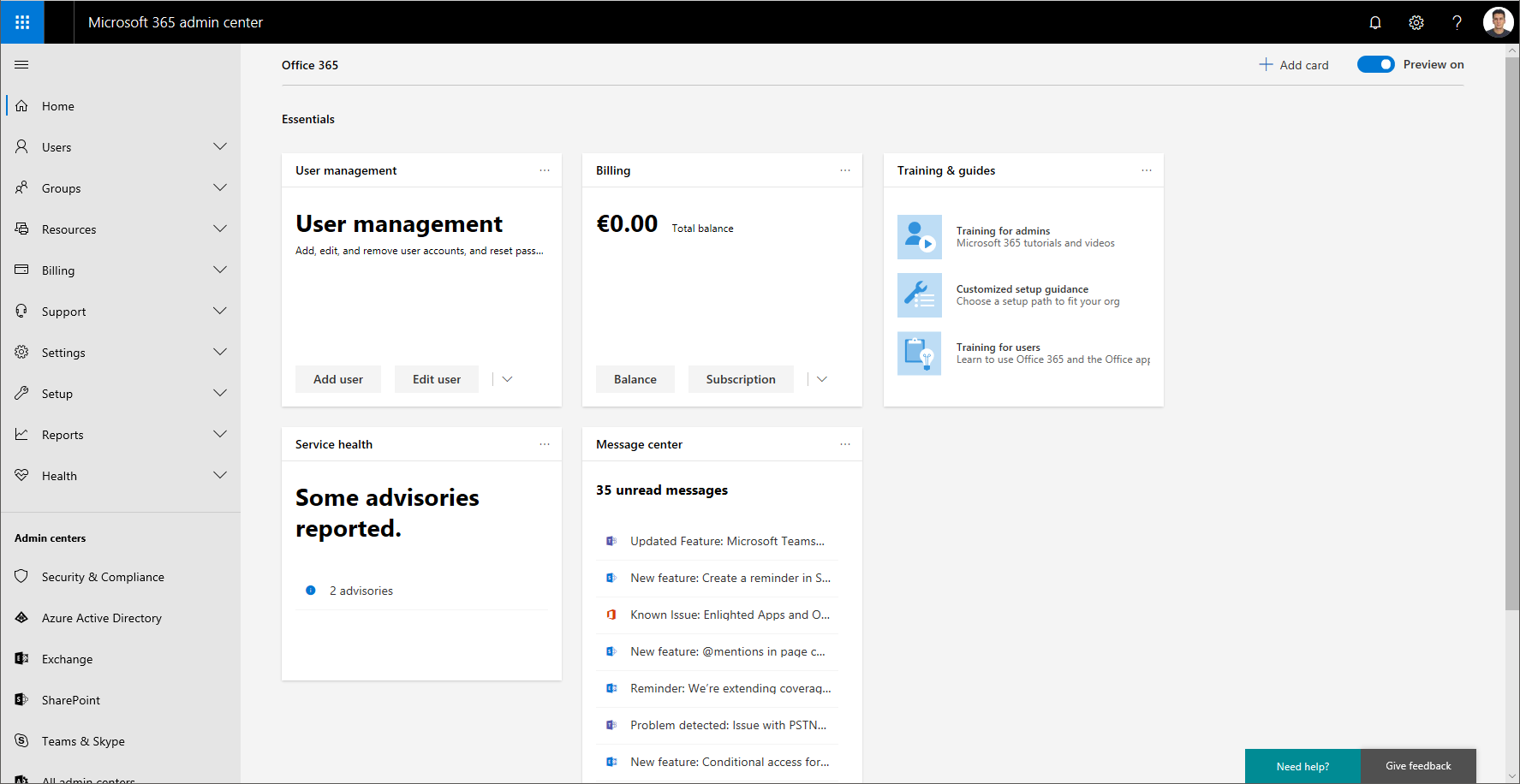Expand the Health menu chevron

click(x=220, y=475)
